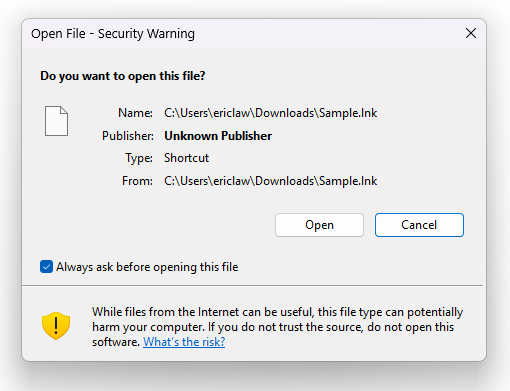
Task: Click the yellow warning shield icon
Action: 56,326
